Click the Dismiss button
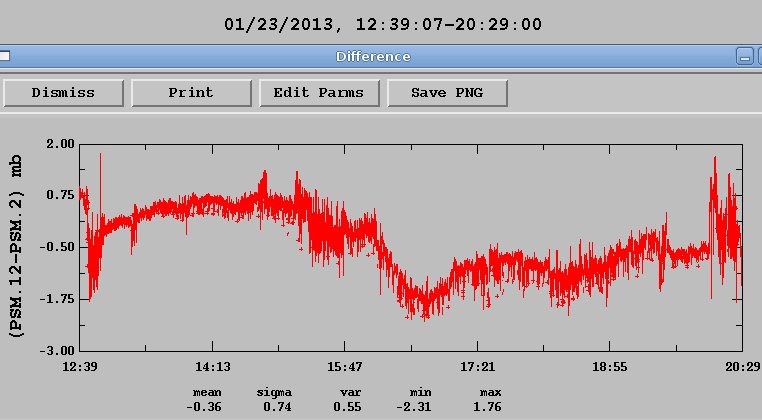Viewport: 762px width, 420px height. click(63, 93)
